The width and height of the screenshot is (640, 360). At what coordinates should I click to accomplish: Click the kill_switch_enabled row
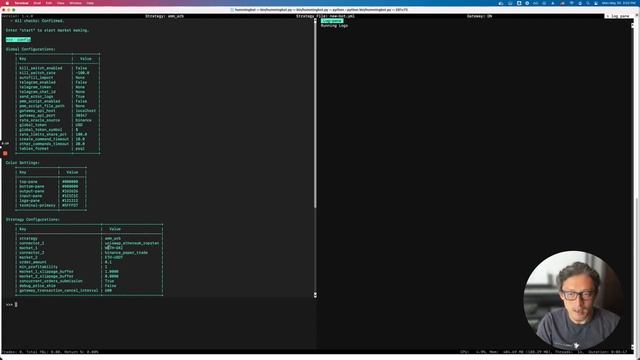point(58,68)
